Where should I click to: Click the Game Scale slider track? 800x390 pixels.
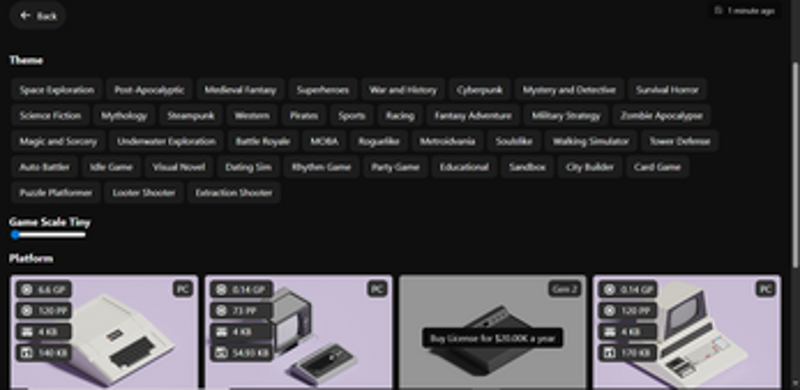pyautogui.click(x=48, y=235)
